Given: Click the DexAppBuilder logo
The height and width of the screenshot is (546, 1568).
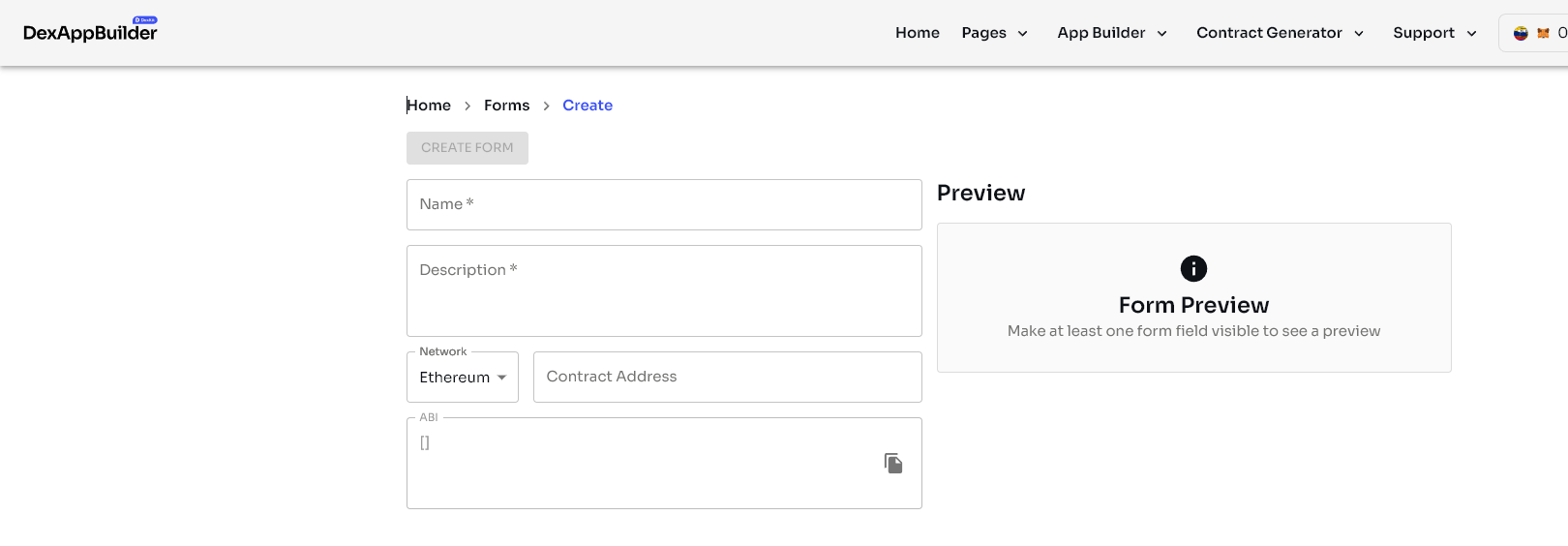Looking at the screenshot, I should [x=90, y=33].
